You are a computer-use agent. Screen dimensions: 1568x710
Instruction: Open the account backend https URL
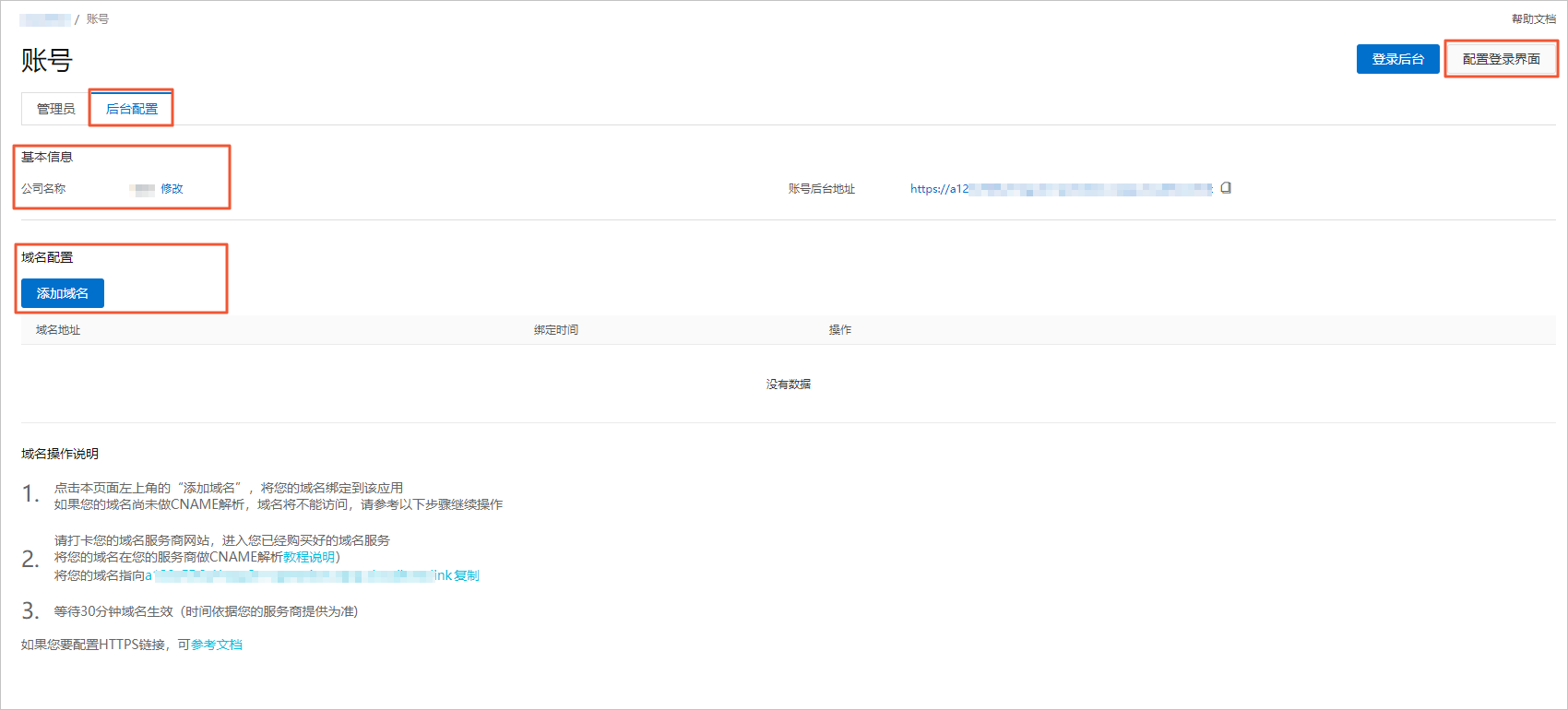coord(1061,188)
